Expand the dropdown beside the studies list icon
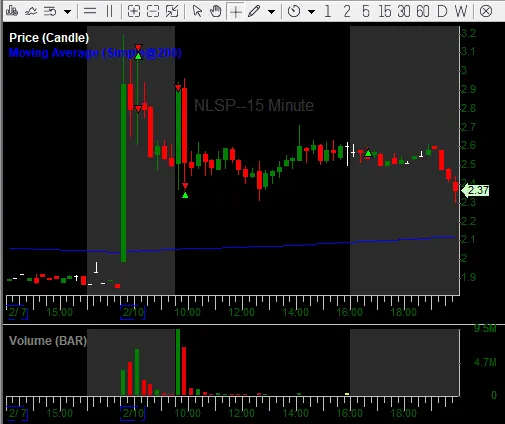Screen dimensions: 505x424 (68, 12)
